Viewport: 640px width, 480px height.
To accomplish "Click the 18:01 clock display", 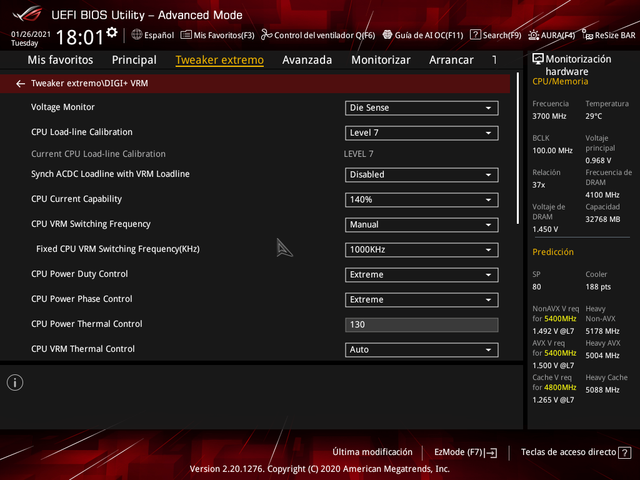I will [80, 38].
